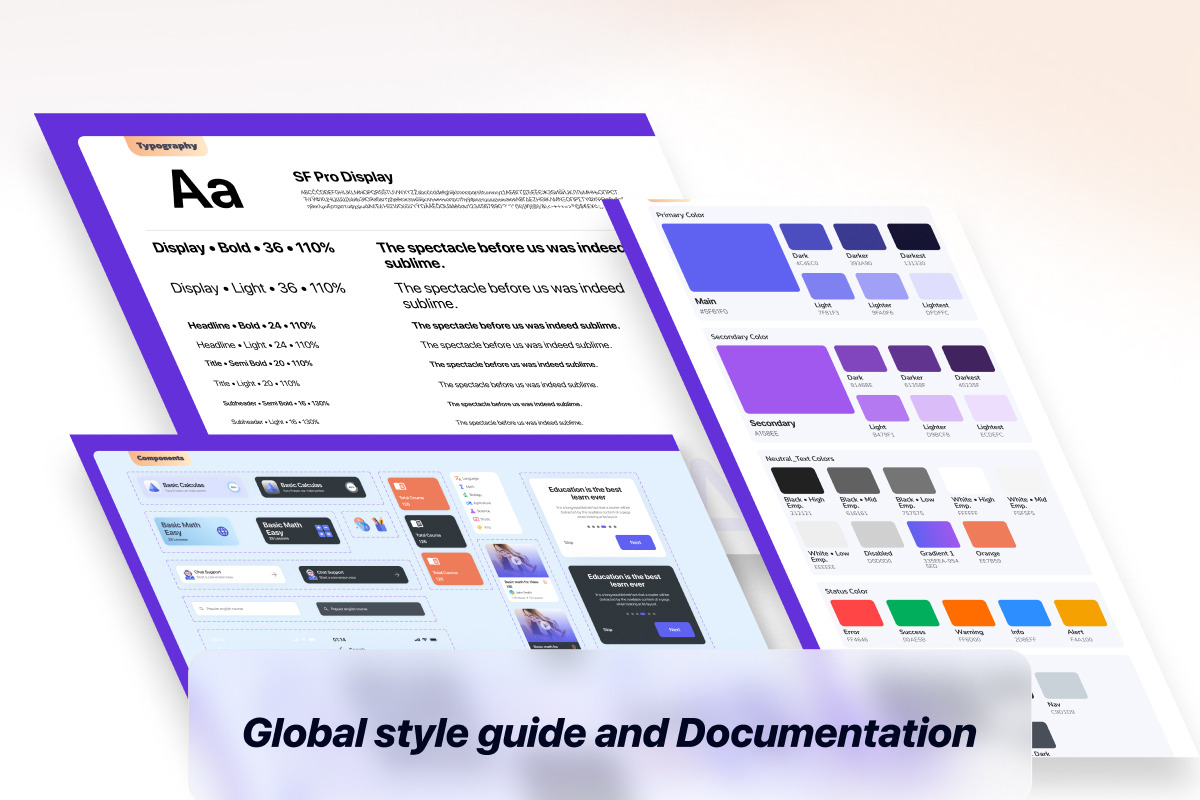Select the Black High Emp. swatch

[x=798, y=480]
